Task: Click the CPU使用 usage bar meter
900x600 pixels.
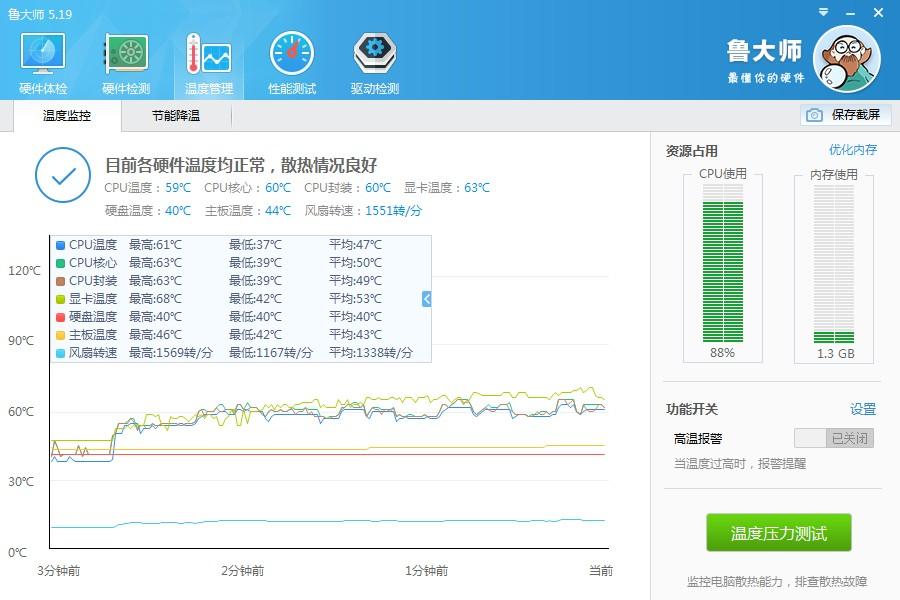Action: click(x=722, y=270)
